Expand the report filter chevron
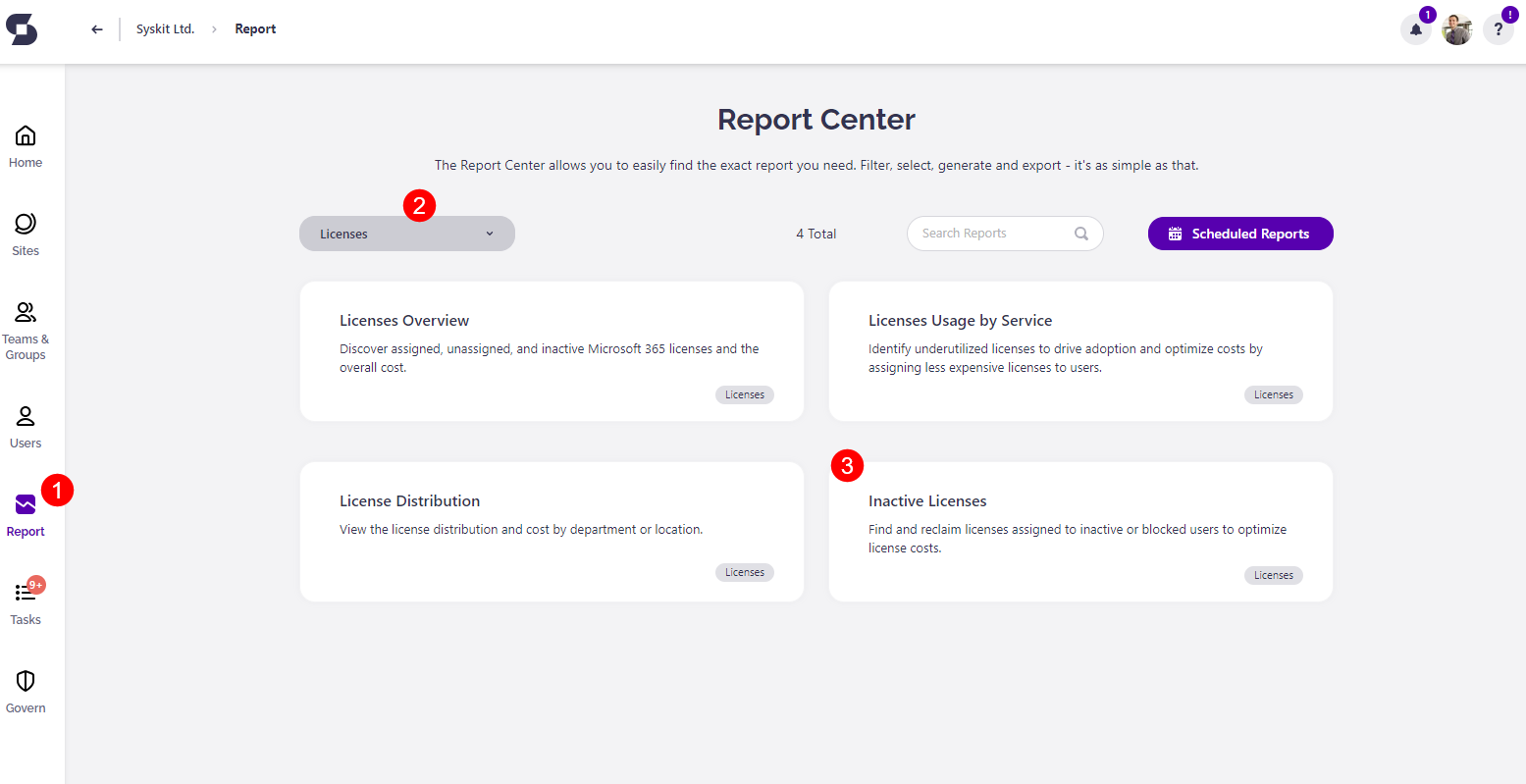Image resolution: width=1526 pixels, height=784 pixels. coord(489,234)
